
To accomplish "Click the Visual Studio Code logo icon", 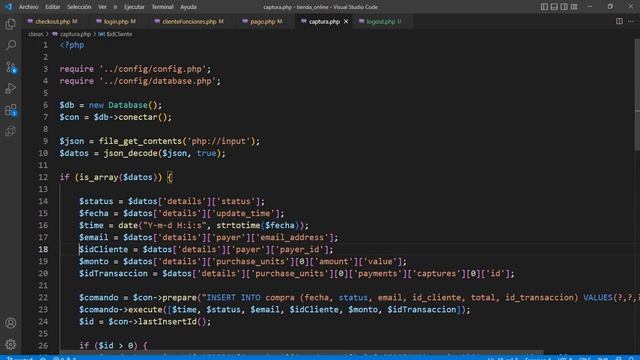I will point(8,7).
